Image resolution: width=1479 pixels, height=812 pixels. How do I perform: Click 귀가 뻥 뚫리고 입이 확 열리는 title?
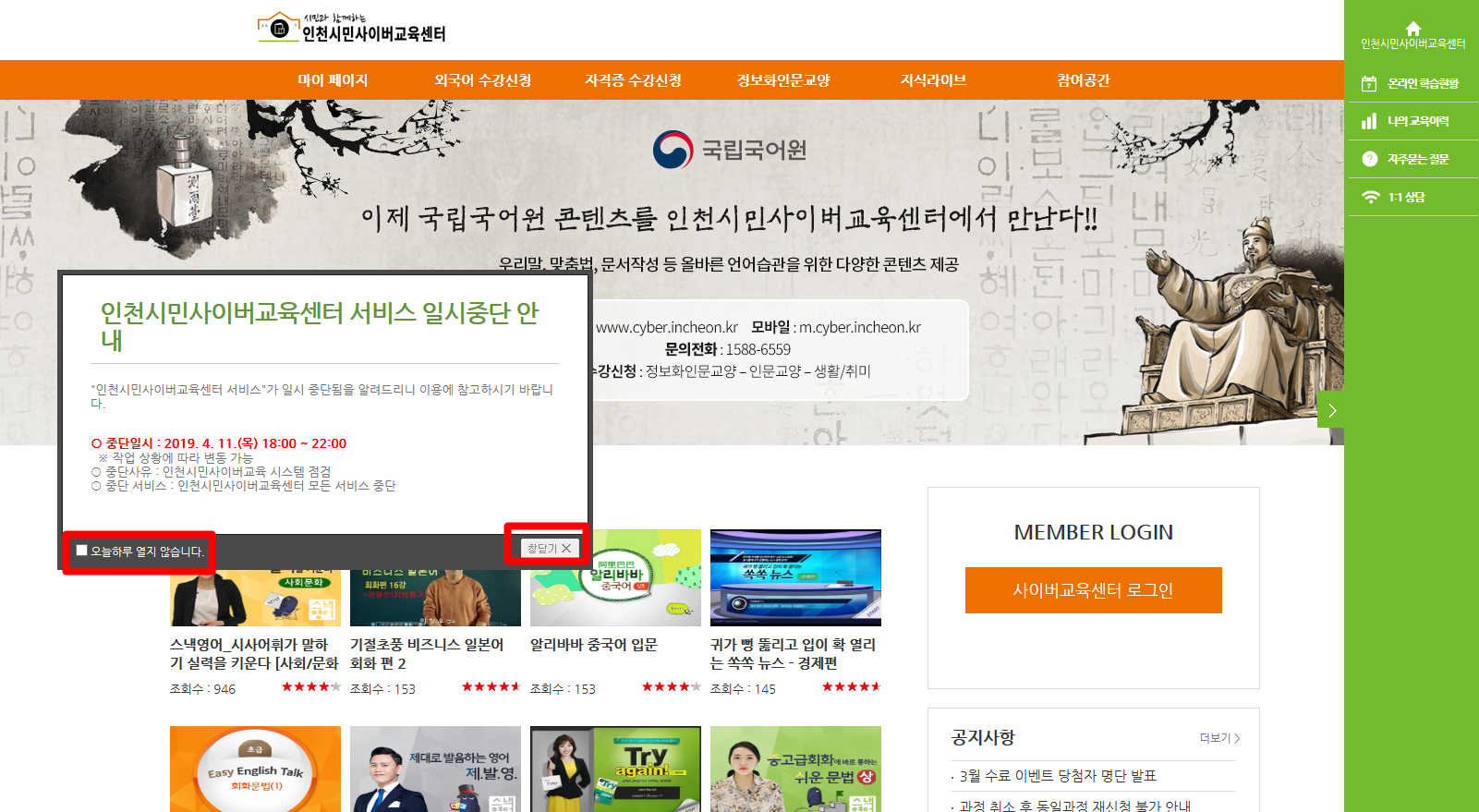(x=794, y=654)
